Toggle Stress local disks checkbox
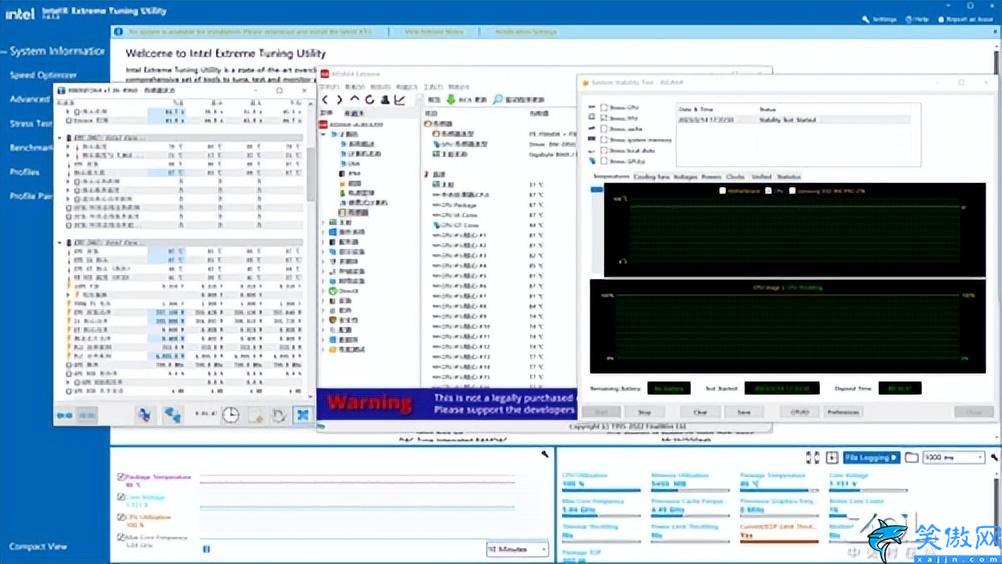Image resolution: width=1002 pixels, height=564 pixels. click(604, 151)
